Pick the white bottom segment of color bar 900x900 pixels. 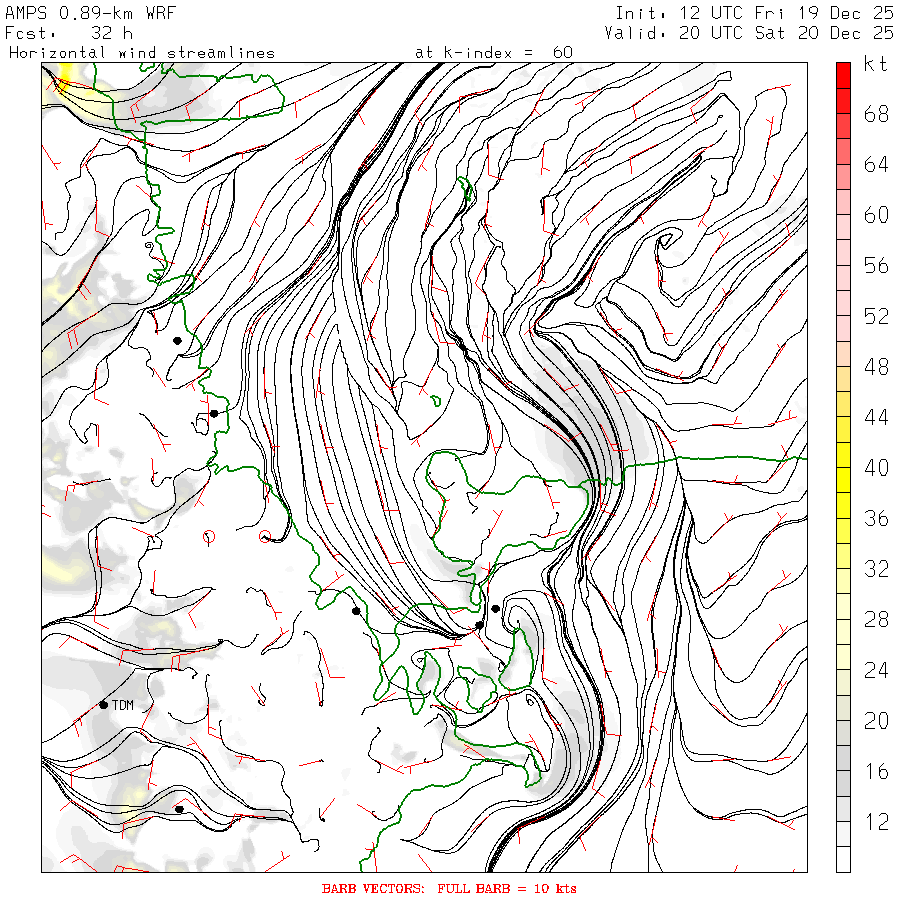pos(843,859)
